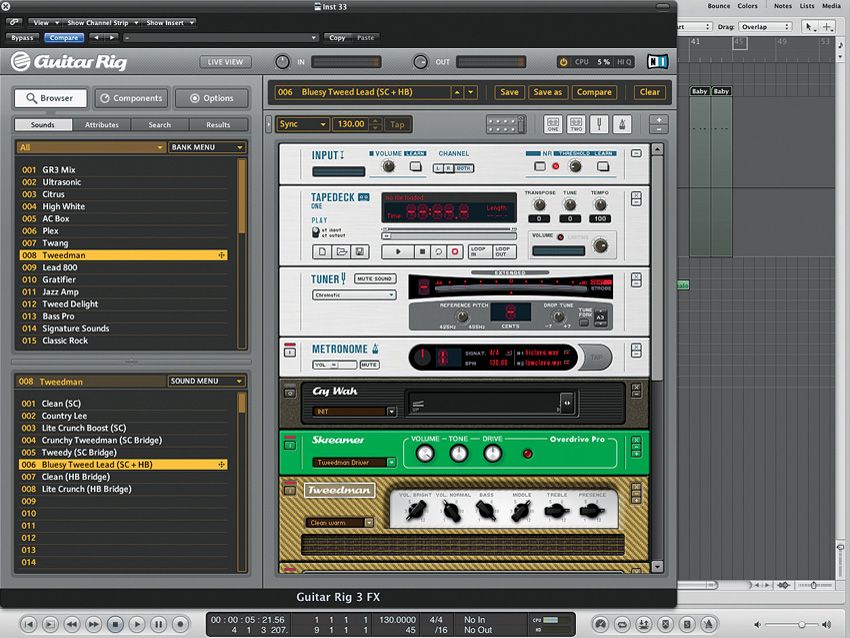This screenshot has height=638, width=850.
Task: Open the BANK MENU dropdown
Action: pos(207,147)
